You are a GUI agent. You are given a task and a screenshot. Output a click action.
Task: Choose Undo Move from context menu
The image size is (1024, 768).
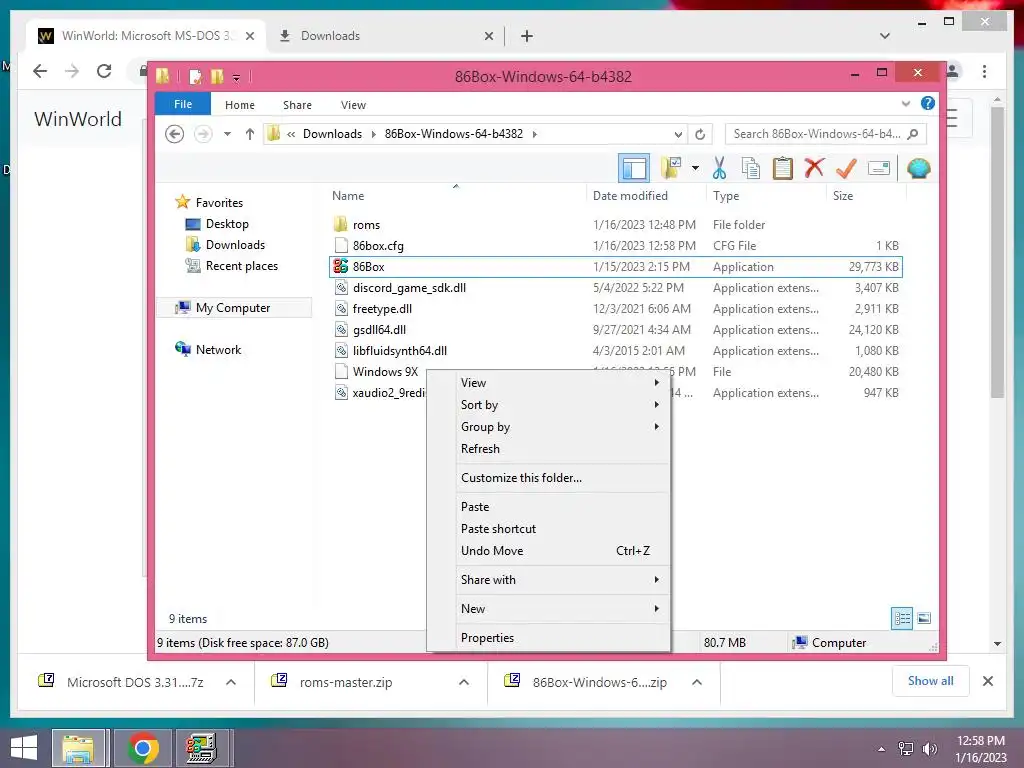pos(560,551)
